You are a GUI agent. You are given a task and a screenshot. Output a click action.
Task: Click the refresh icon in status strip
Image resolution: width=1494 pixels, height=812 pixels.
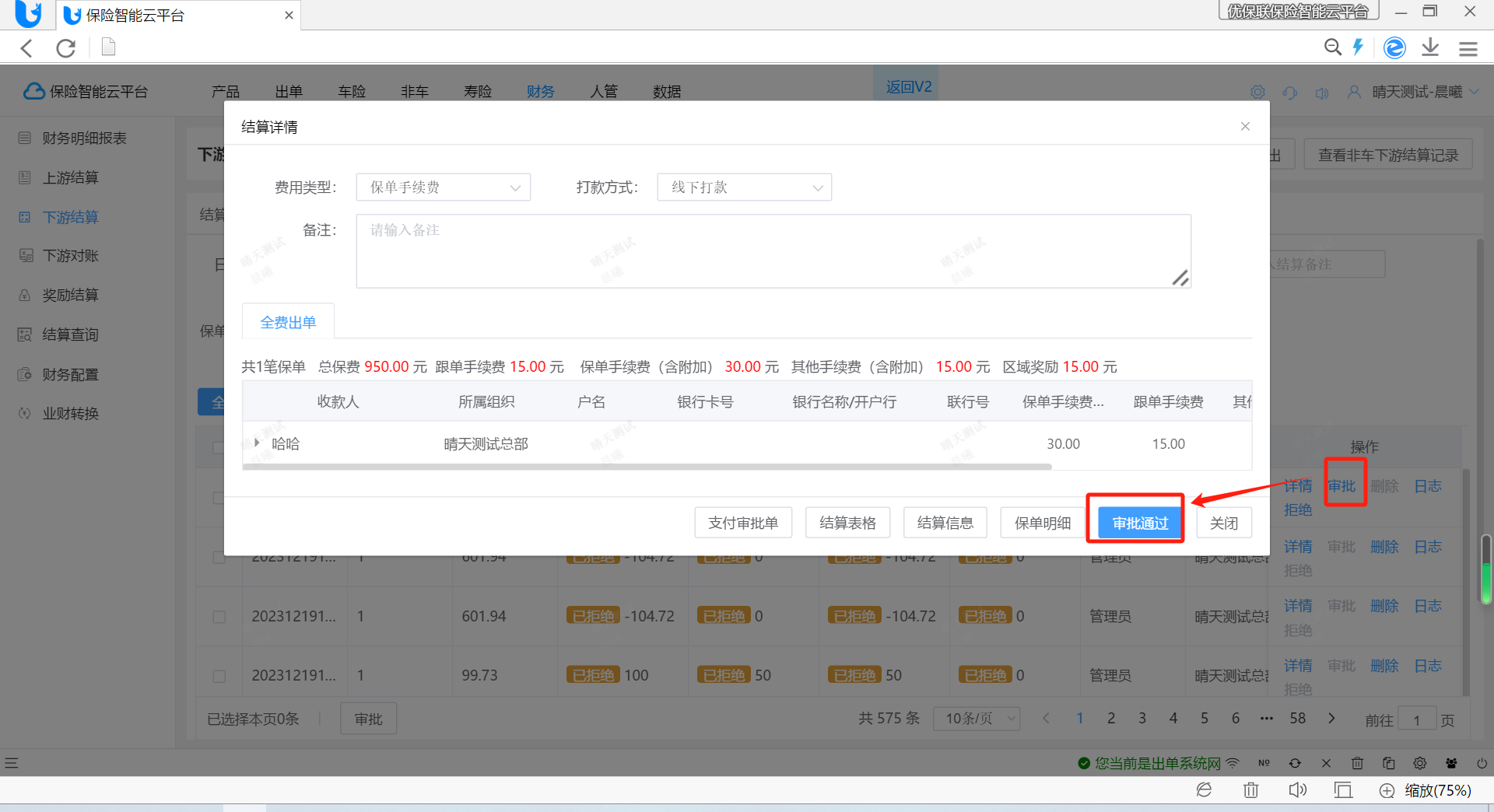(x=1295, y=763)
